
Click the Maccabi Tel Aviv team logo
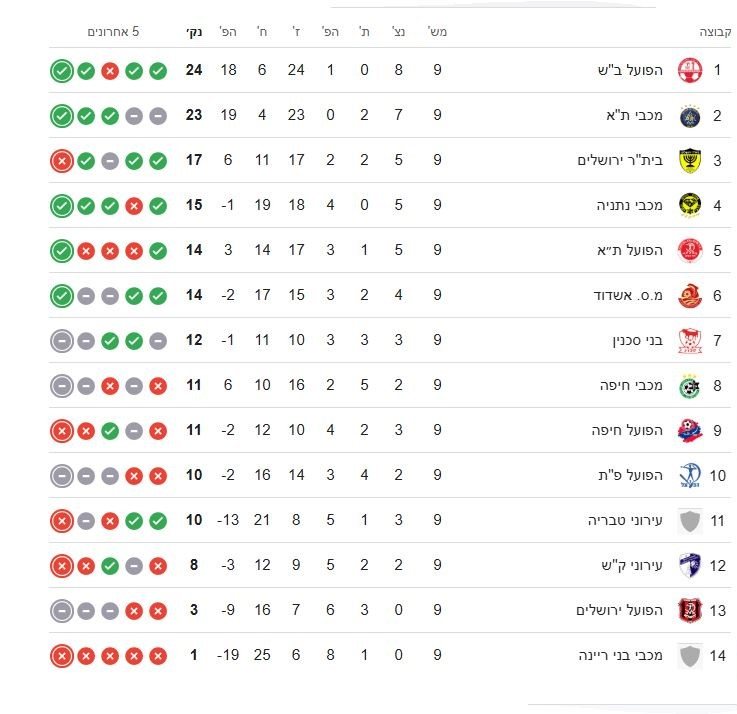click(x=689, y=116)
